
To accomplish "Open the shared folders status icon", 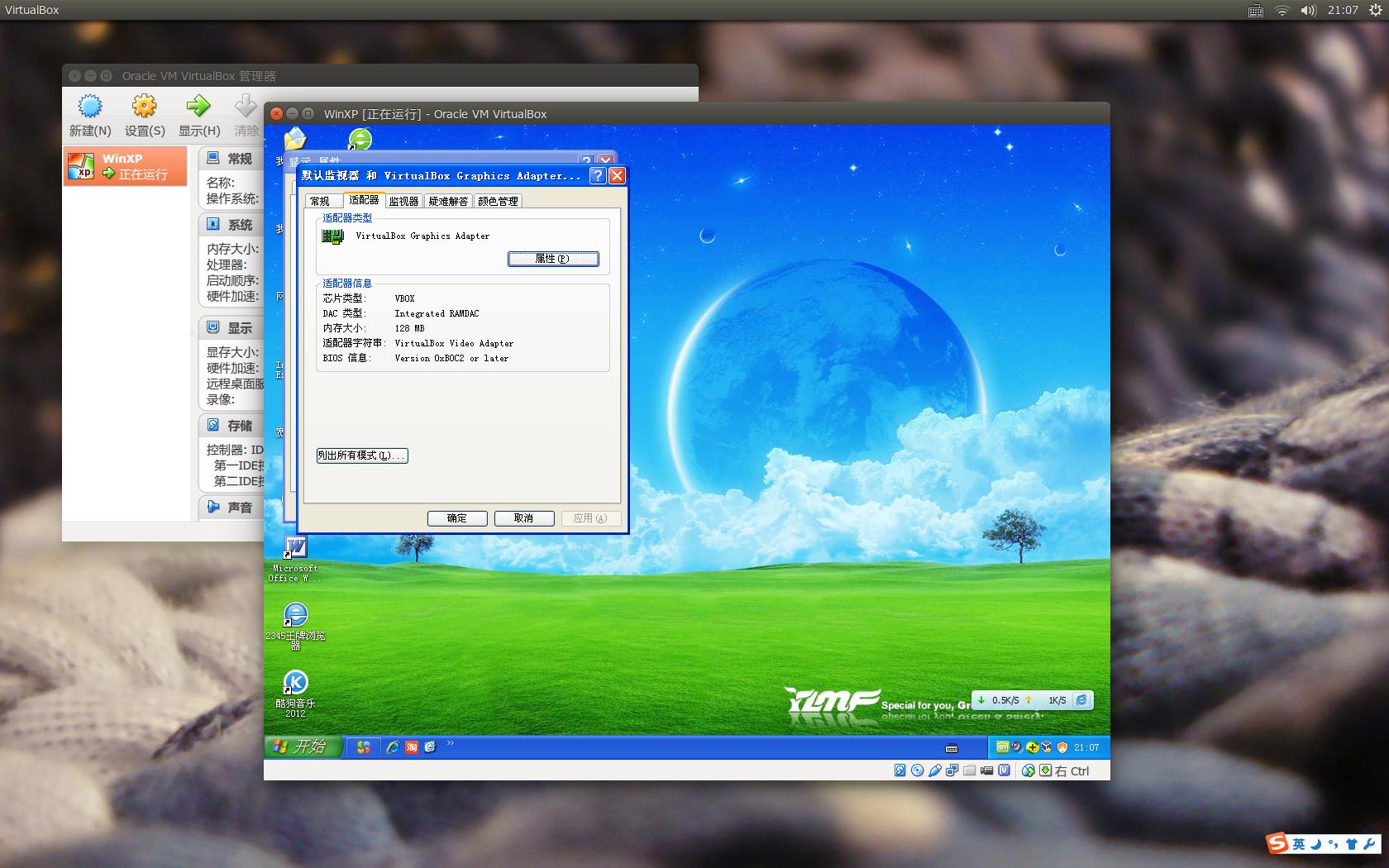I will click(x=970, y=770).
